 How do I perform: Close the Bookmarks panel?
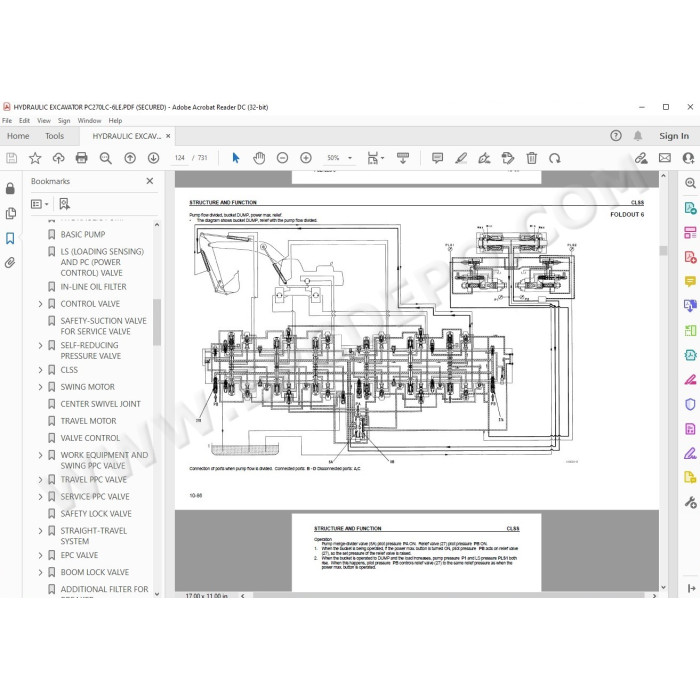150,181
